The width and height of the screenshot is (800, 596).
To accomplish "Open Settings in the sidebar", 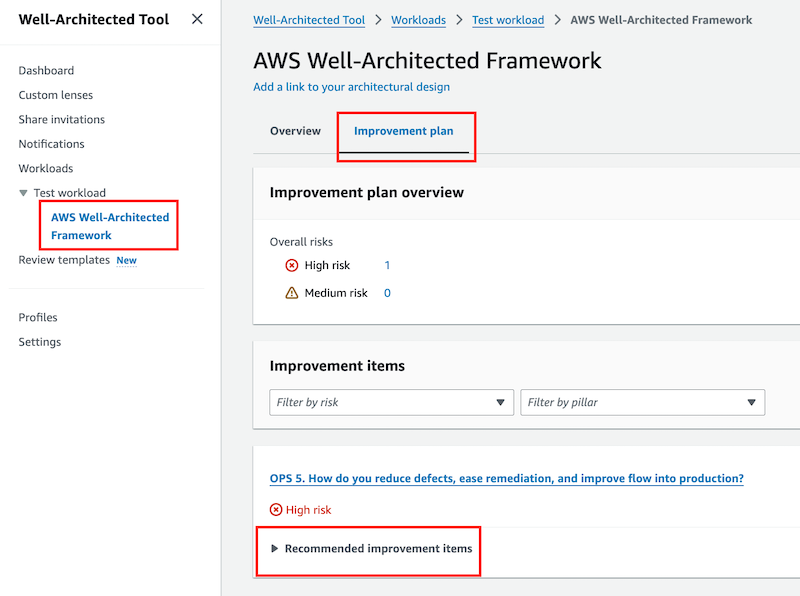I will click(40, 342).
